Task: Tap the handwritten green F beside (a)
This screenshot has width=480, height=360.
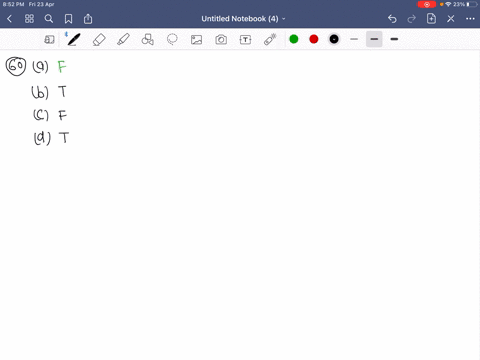Action: pos(62,67)
